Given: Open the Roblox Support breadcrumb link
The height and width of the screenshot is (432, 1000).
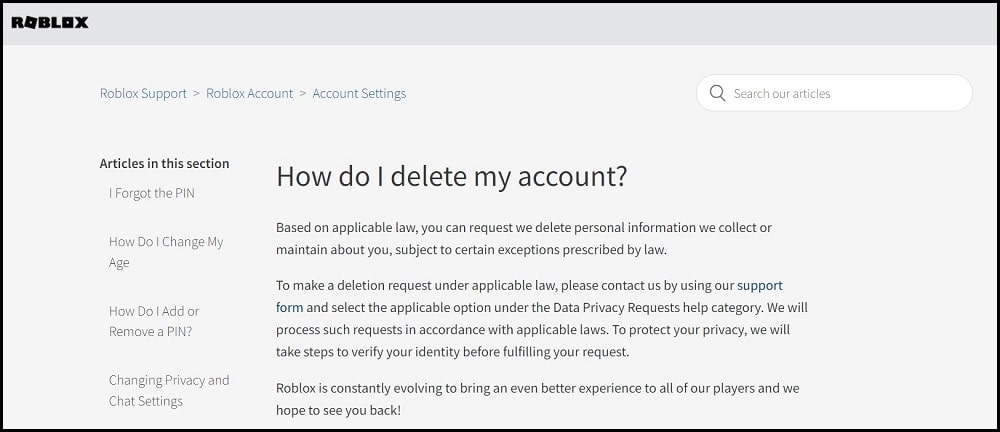Looking at the screenshot, I should click(x=143, y=93).
